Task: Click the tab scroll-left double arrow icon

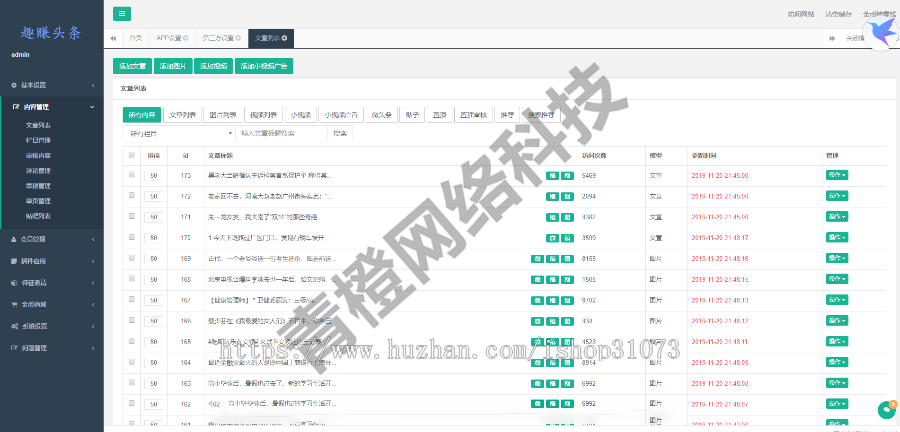Action: point(112,38)
